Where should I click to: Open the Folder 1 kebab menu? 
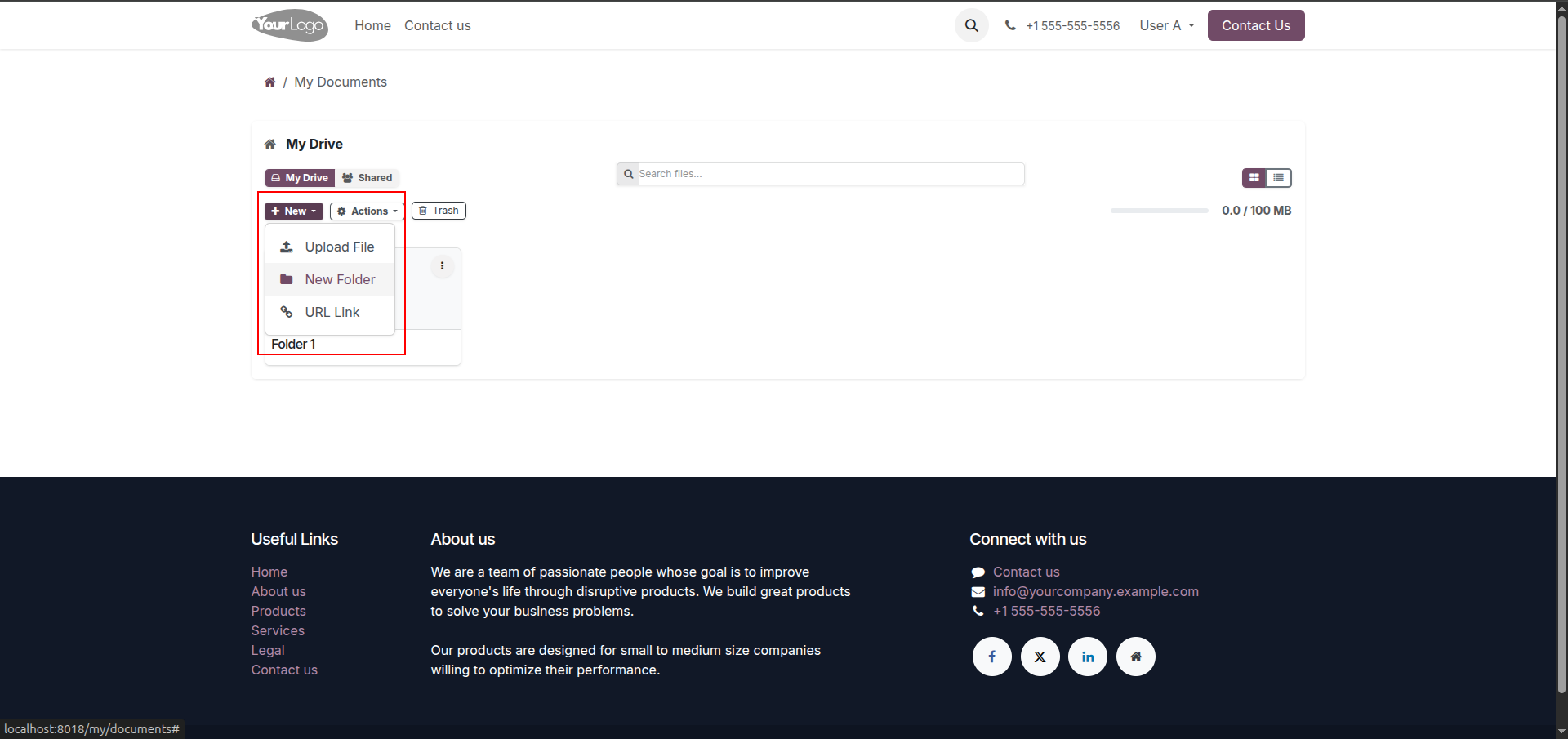442,265
